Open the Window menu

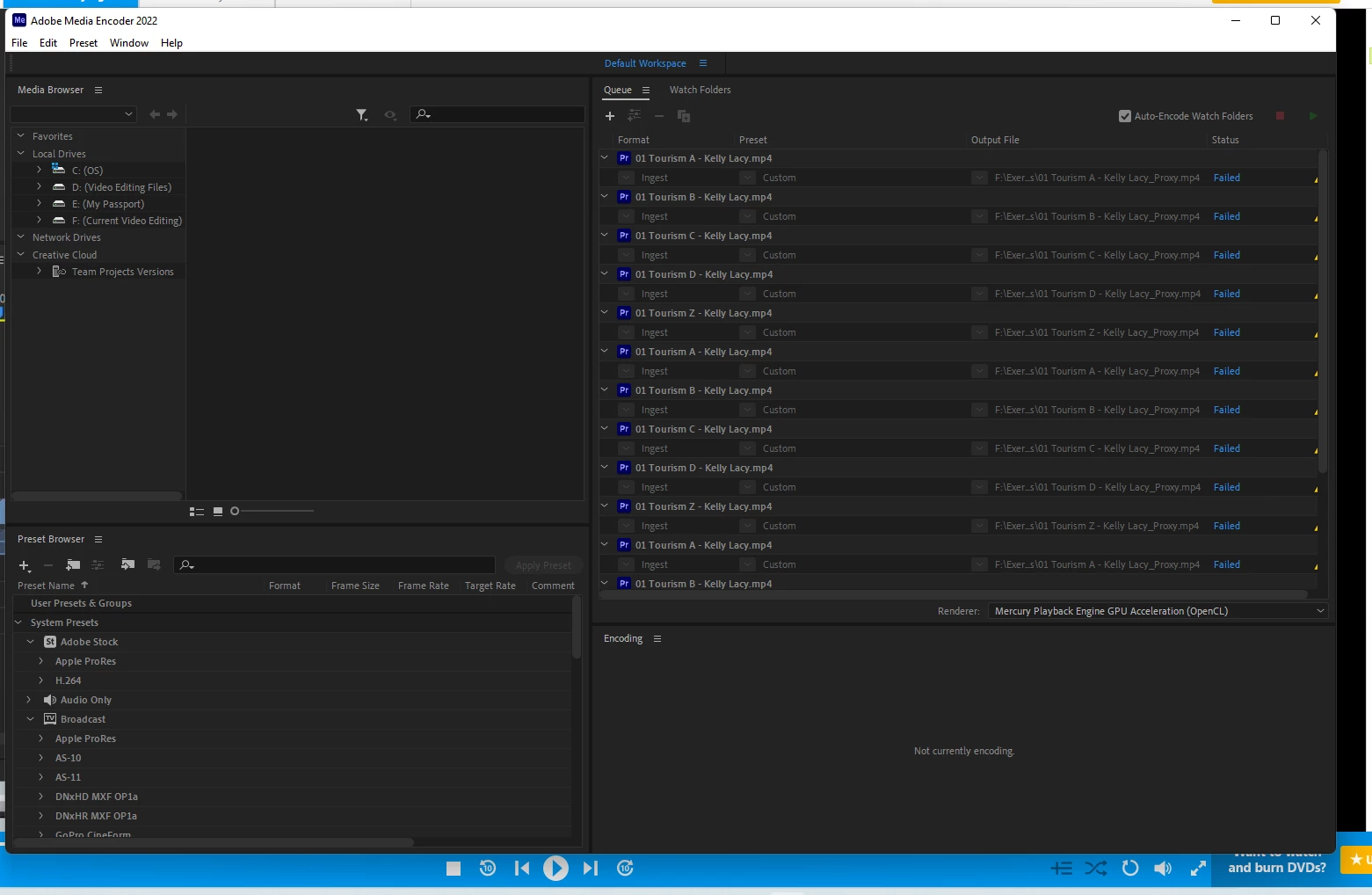(x=129, y=43)
